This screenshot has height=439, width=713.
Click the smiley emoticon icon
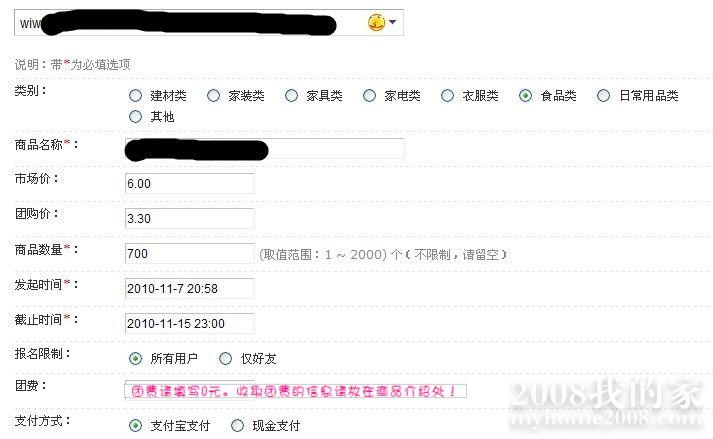tap(377, 22)
